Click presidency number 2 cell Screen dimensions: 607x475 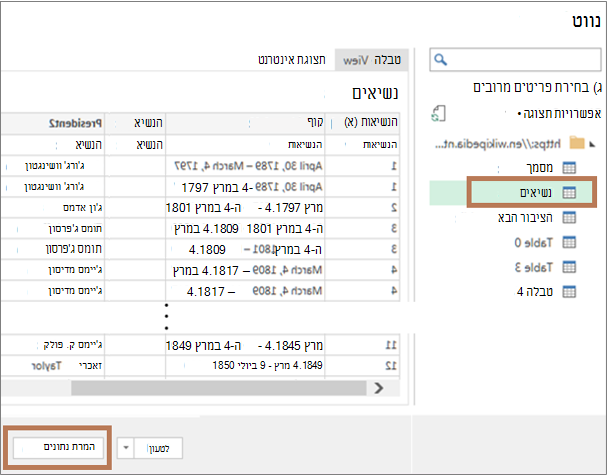click(363, 208)
